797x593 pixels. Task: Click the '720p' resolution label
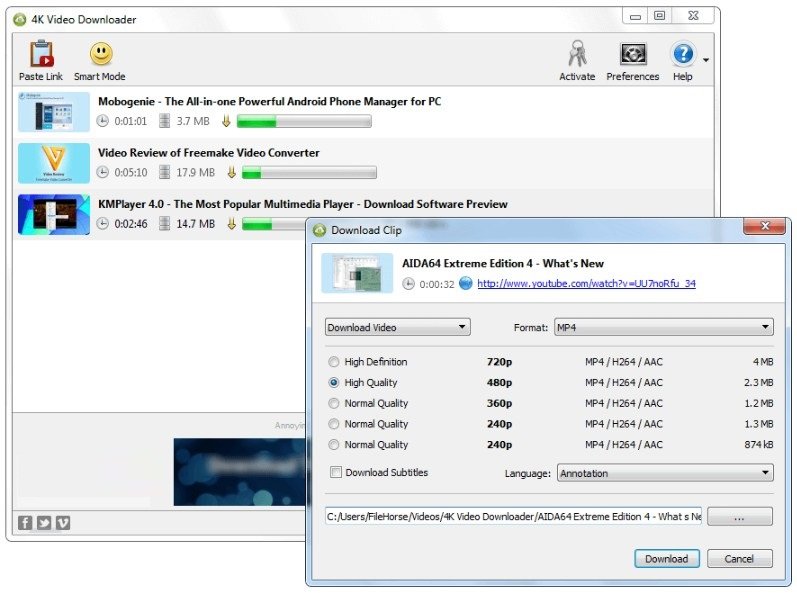click(499, 362)
